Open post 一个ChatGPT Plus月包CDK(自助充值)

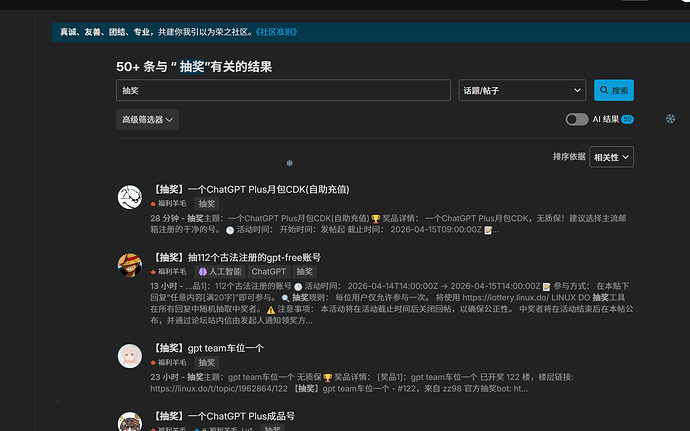pyautogui.click(x=251, y=189)
